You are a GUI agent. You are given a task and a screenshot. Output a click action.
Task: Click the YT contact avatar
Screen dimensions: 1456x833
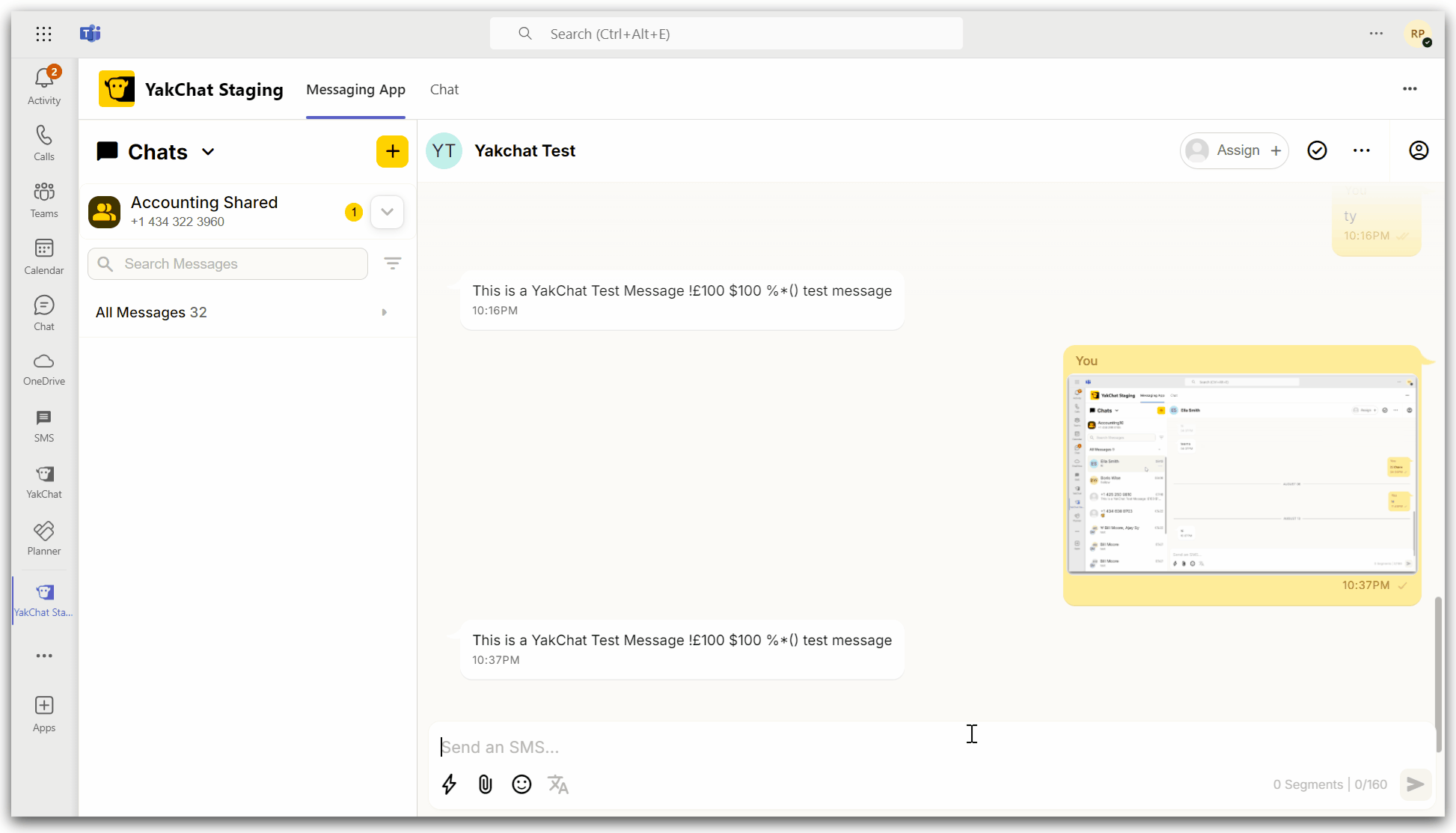[x=444, y=150]
